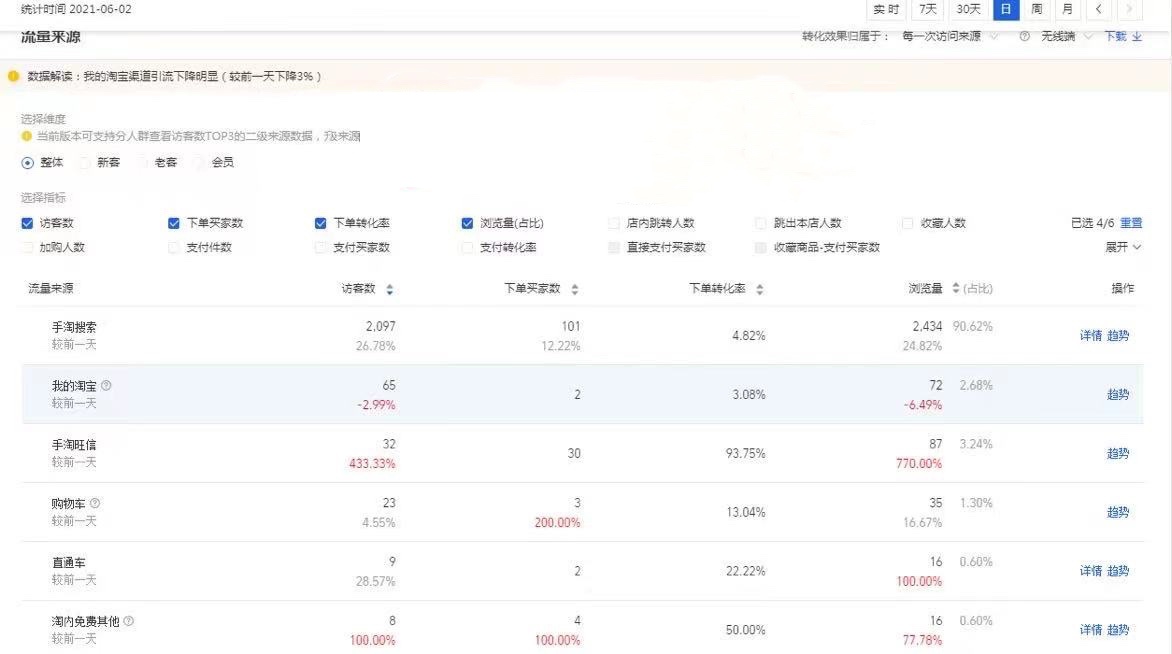The image size is (1172, 654).
Task: Check the 加购人数 checkbox
Action: [x=27, y=247]
